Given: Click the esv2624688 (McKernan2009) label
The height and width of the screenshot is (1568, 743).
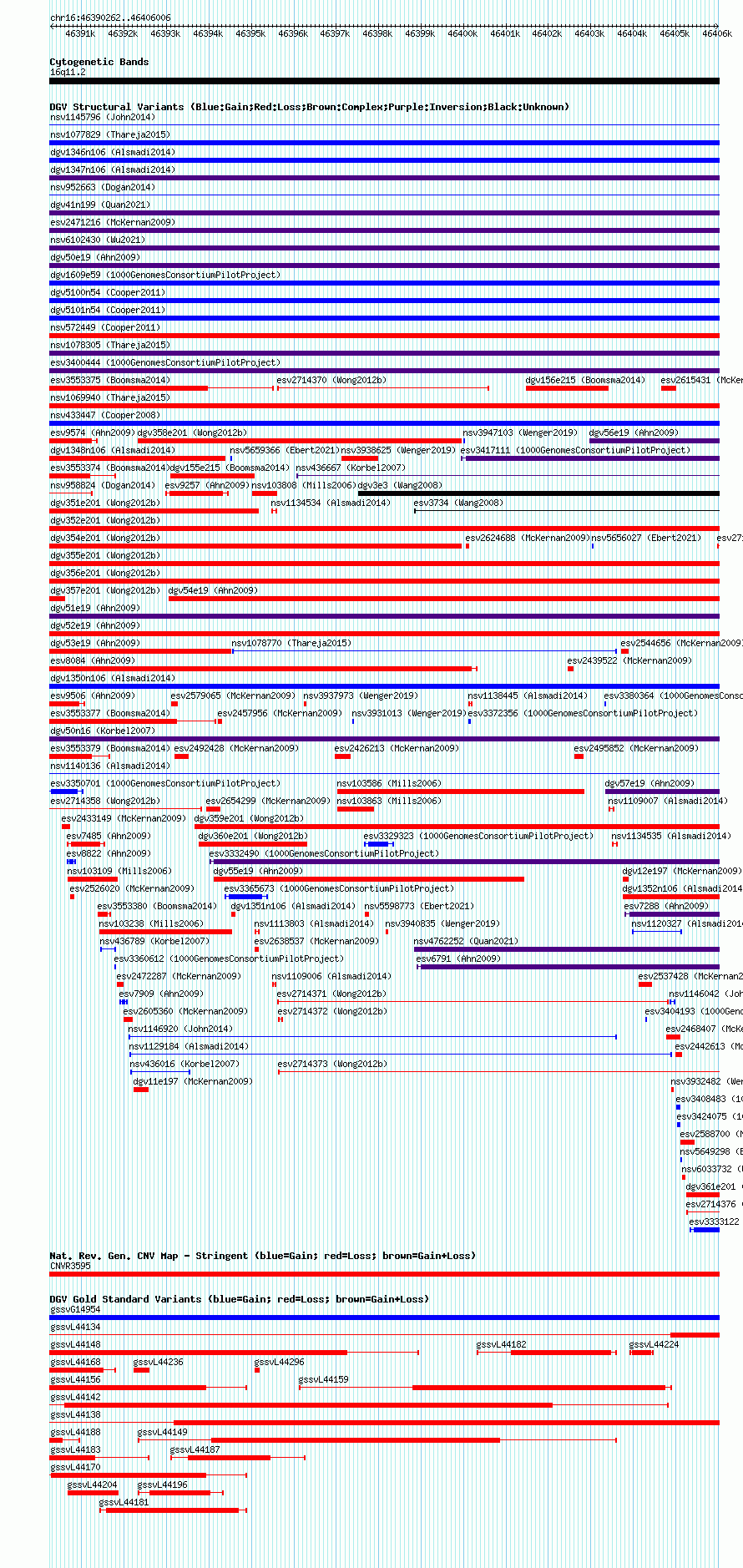Looking at the screenshot, I should click(x=528, y=538).
